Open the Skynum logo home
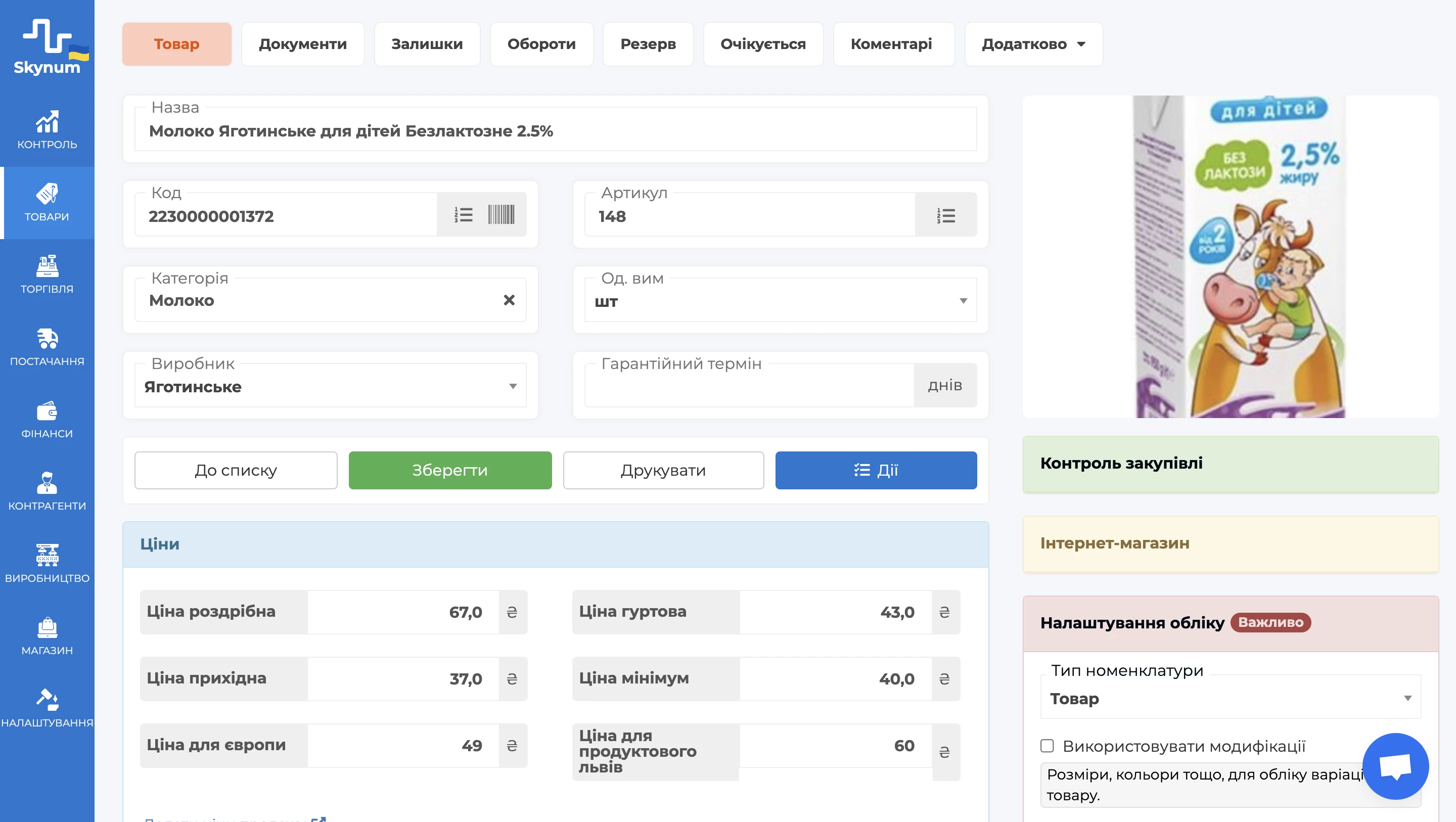Viewport: 1456px width, 822px height. click(x=48, y=47)
